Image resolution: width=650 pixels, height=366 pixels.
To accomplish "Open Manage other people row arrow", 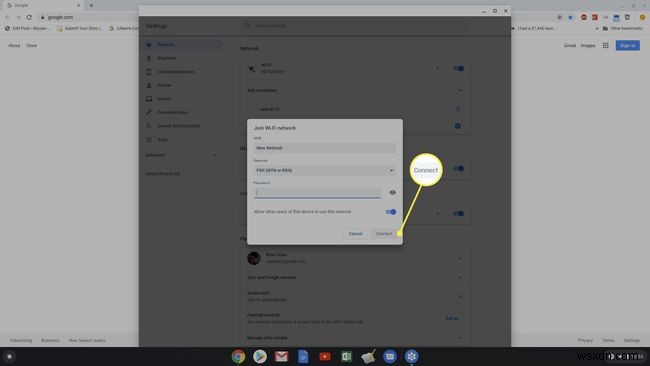I will (460, 338).
